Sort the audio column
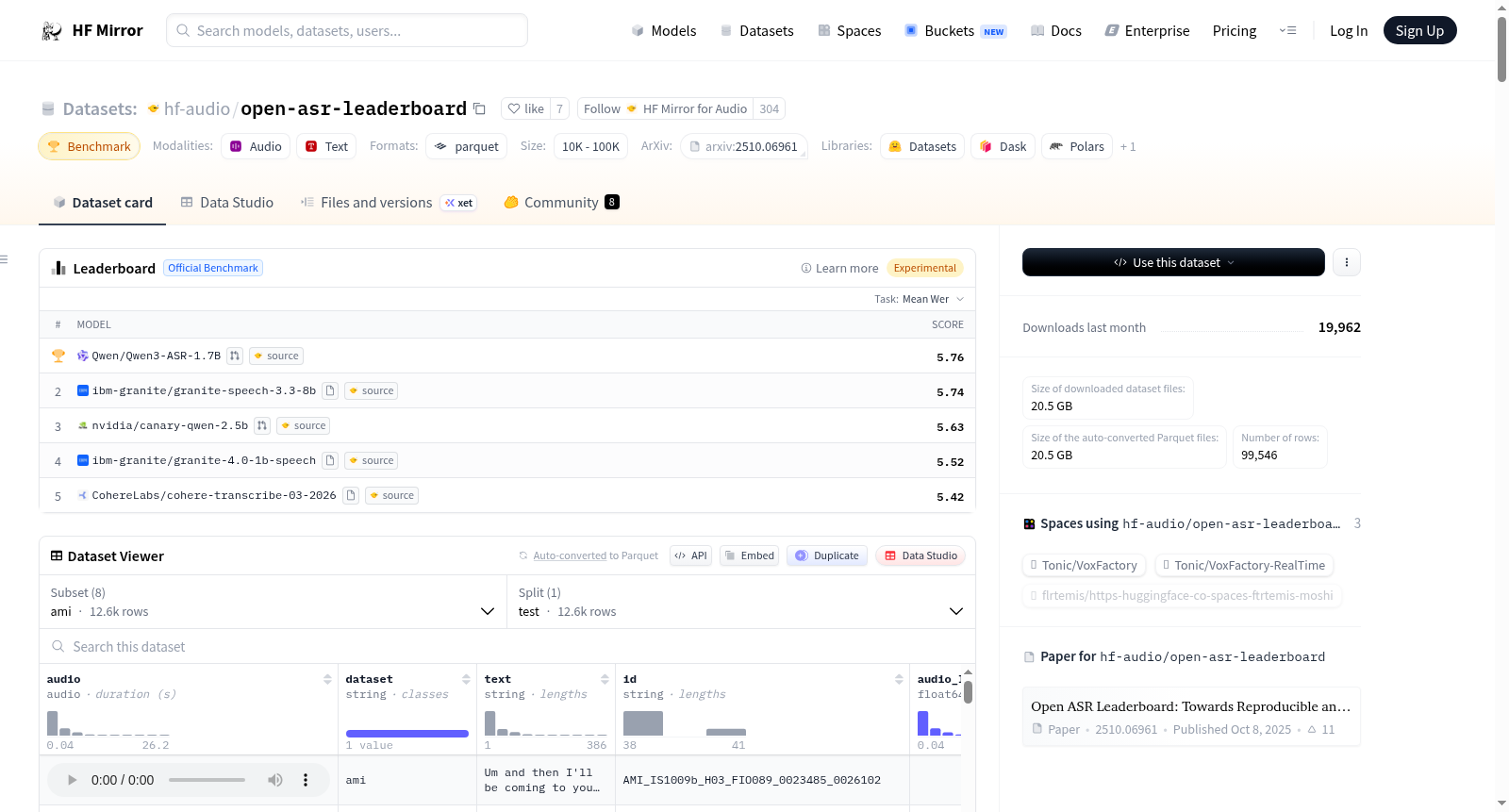 (x=327, y=679)
